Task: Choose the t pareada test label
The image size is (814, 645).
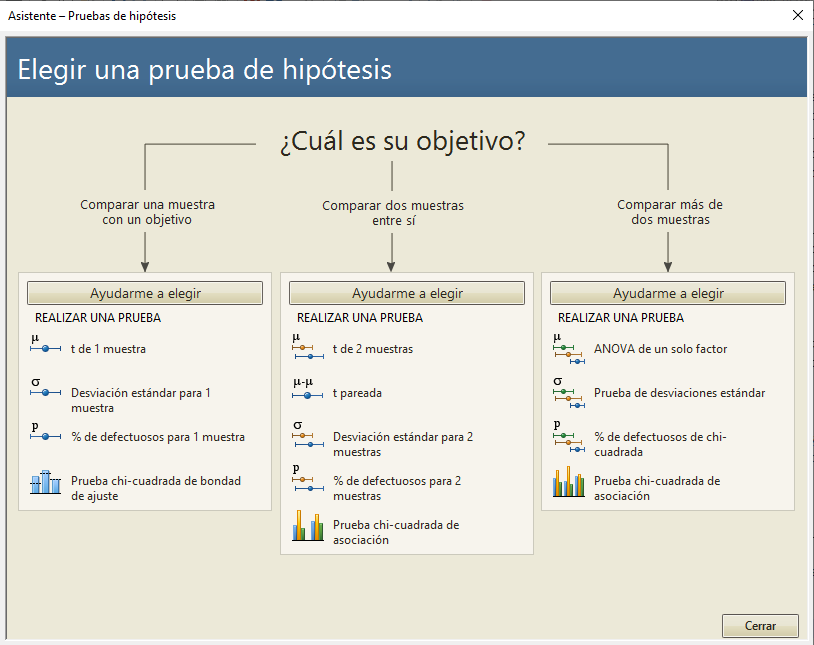Action: 357,393
